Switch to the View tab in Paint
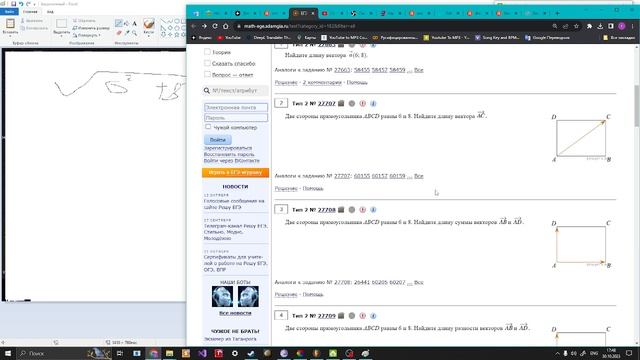This screenshot has height=360, width=640. [x=50, y=12]
